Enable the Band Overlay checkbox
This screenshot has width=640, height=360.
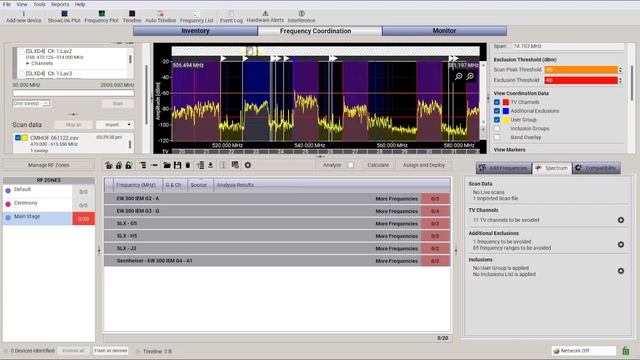pyautogui.click(x=497, y=137)
